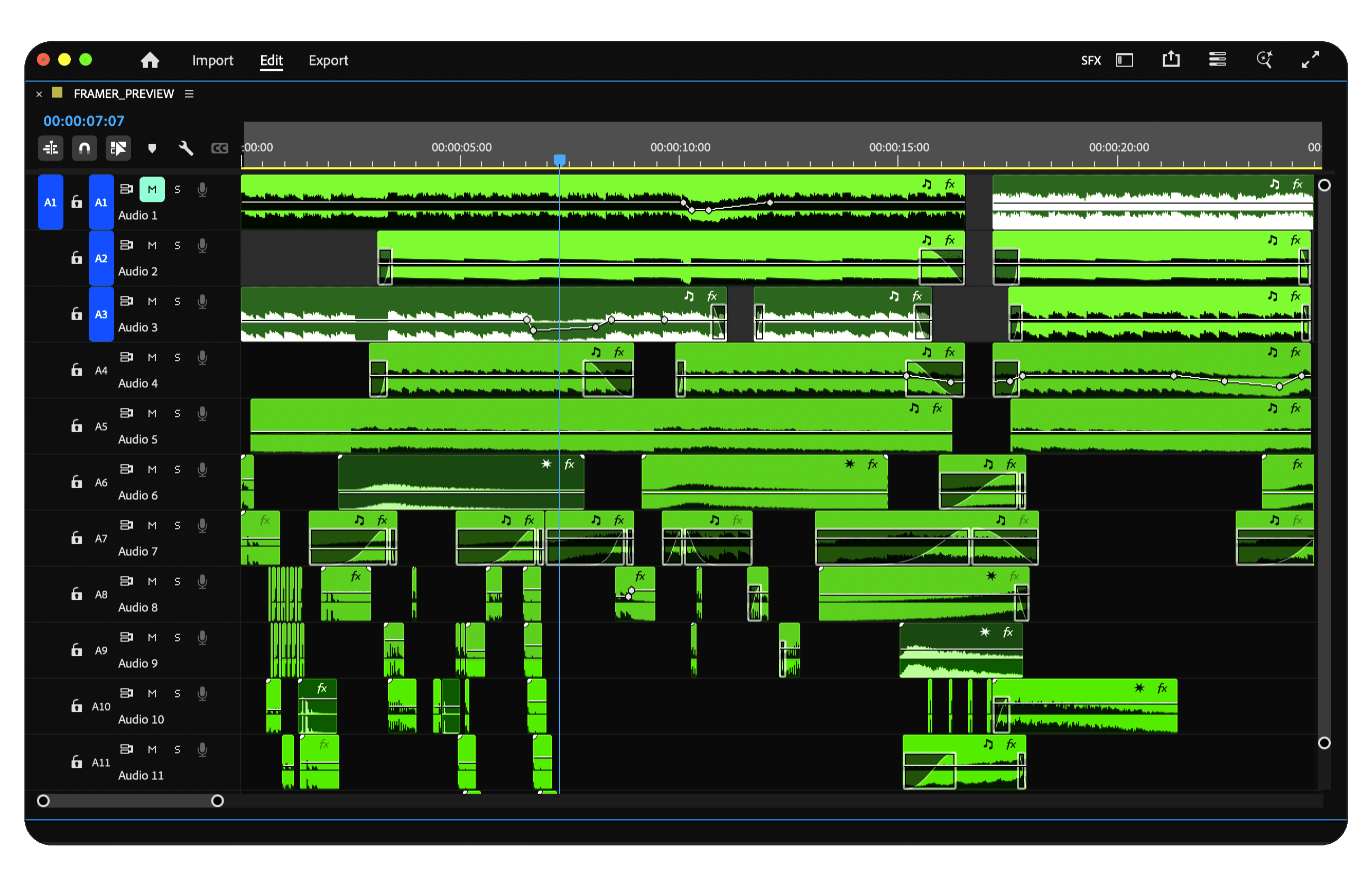1372x874 pixels.
Task: Click the horizontal zoom scrollbar right handle
Action: point(217,801)
